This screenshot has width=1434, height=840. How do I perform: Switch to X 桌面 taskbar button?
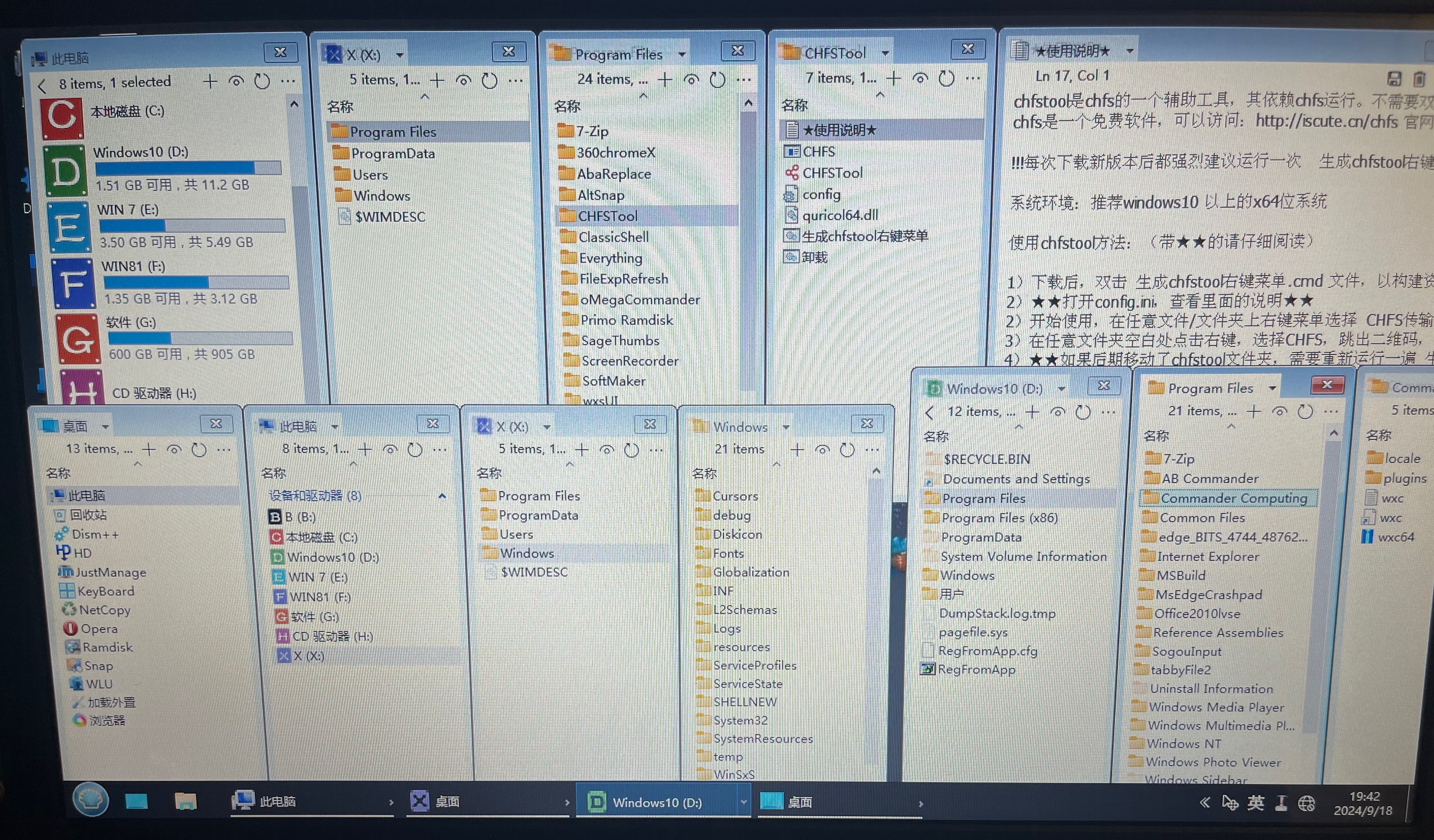[x=488, y=801]
